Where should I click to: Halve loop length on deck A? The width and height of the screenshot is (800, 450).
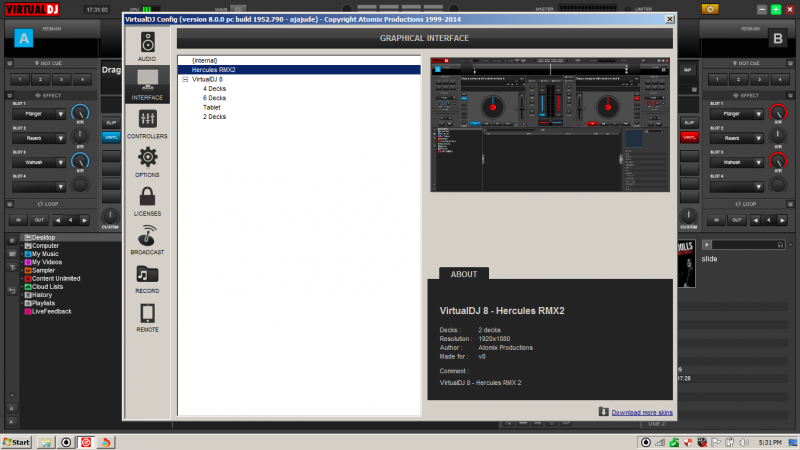point(58,220)
